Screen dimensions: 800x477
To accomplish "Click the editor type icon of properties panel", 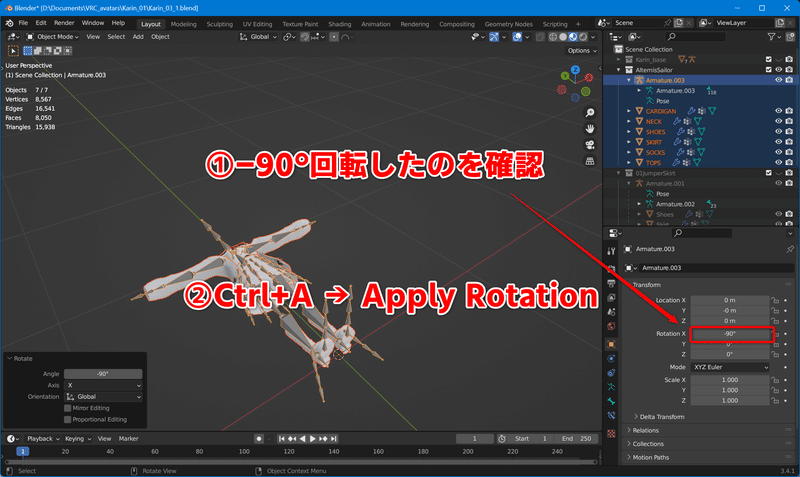I will pyautogui.click(x=614, y=233).
